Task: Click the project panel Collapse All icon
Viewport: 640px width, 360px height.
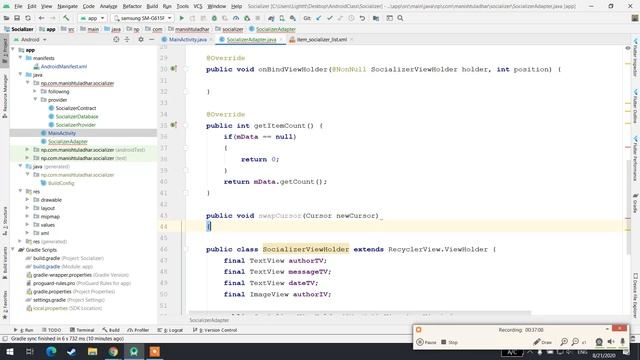Action: [x=127, y=40]
